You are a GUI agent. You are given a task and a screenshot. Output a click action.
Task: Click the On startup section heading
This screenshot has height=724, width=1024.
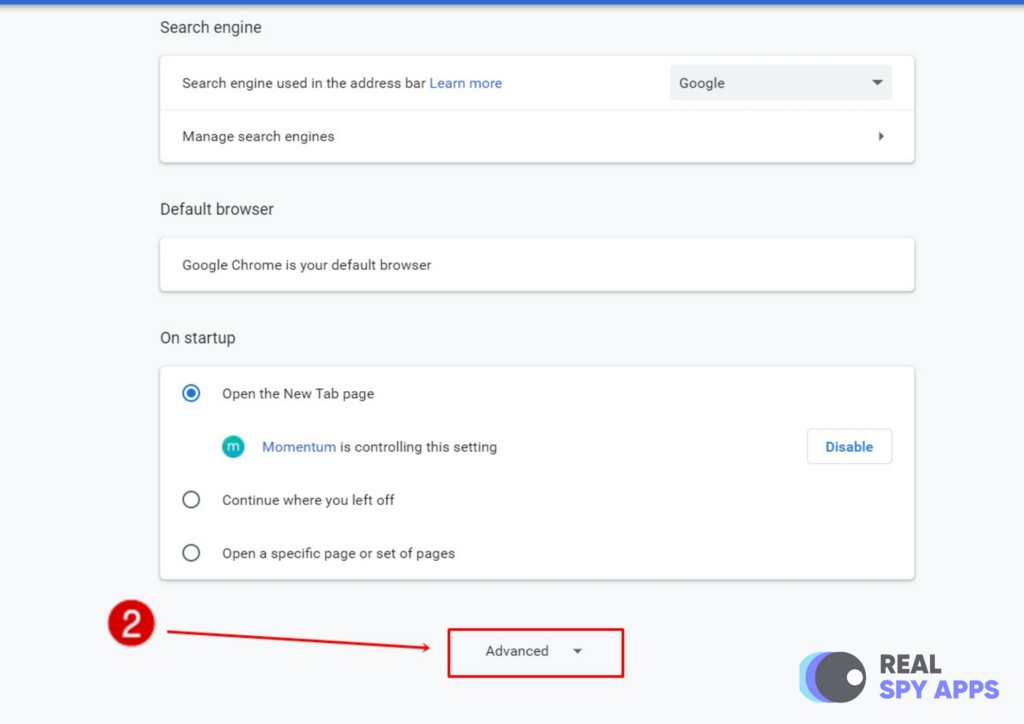[198, 338]
